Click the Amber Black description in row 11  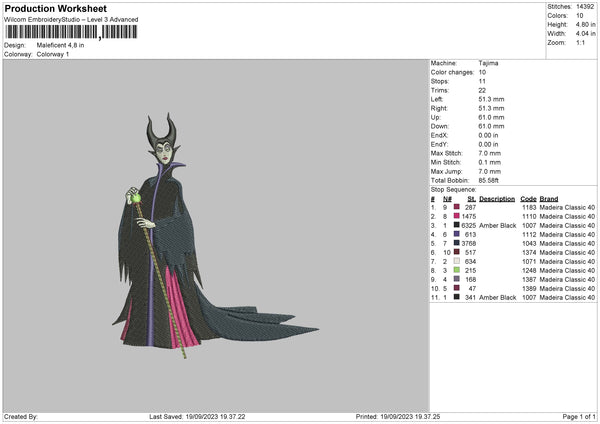tap(497, 297)
